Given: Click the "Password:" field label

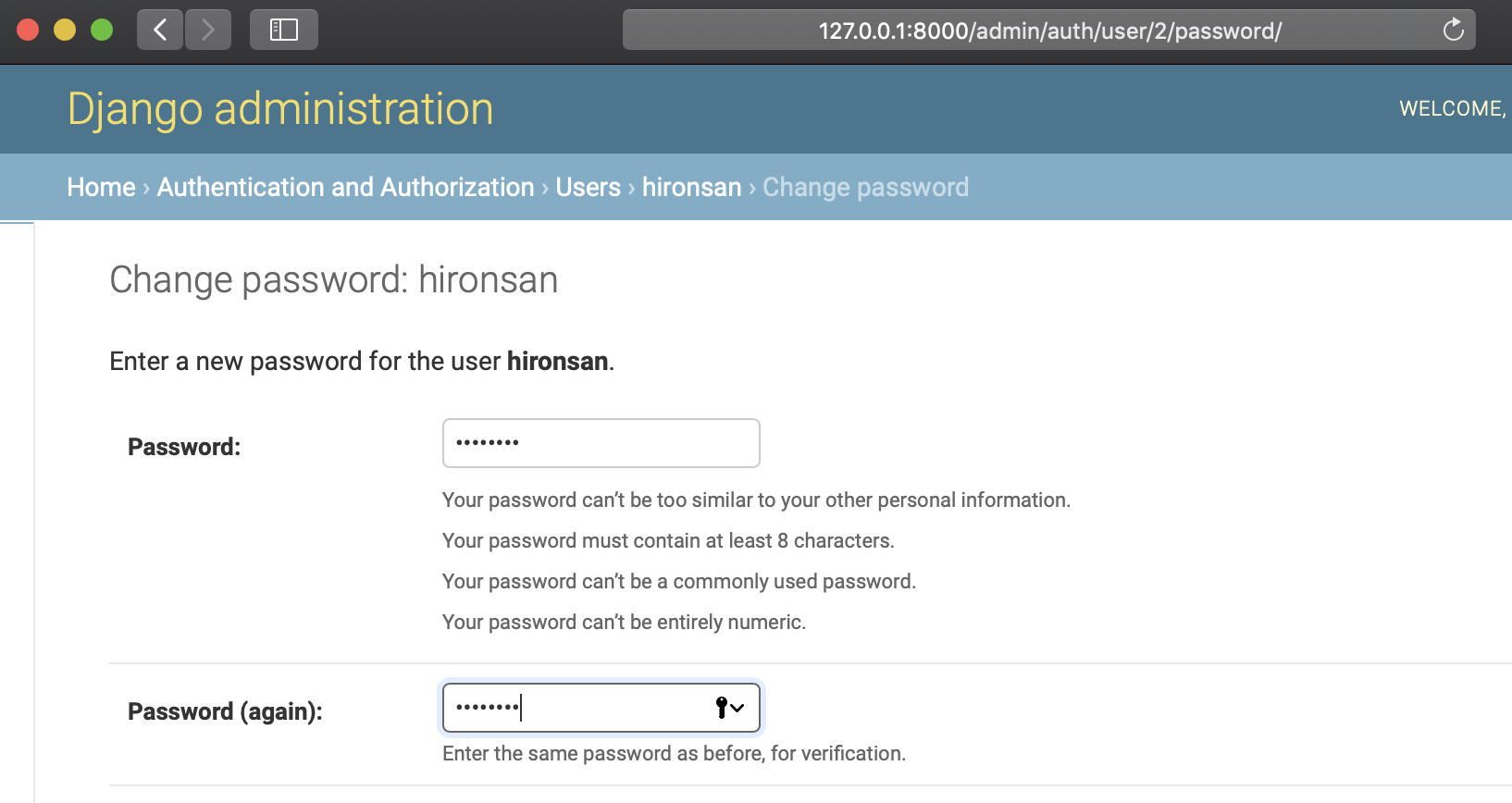Looking at the screenshot, I should point(183,447).
